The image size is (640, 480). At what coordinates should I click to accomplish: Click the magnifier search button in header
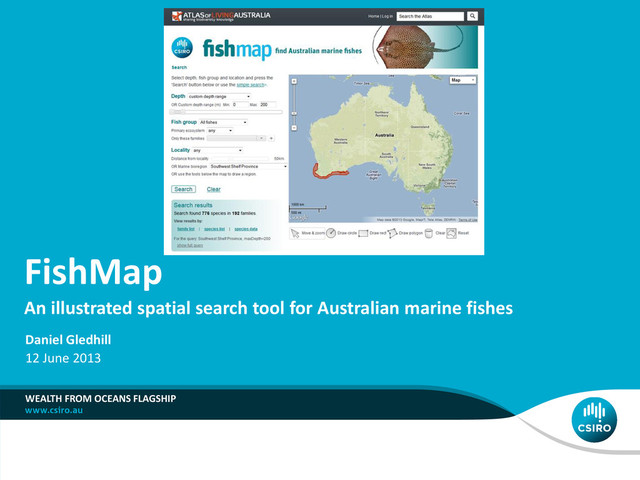pyautogui.click(x=472, y=16)
